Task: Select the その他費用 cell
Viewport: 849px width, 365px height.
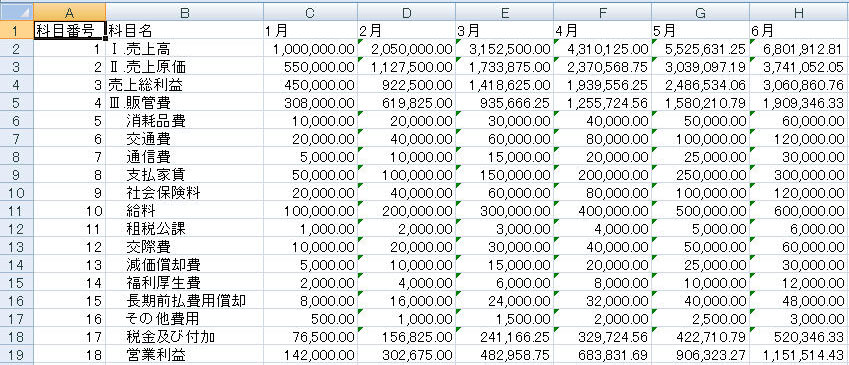Action: (x=185, y=319)
